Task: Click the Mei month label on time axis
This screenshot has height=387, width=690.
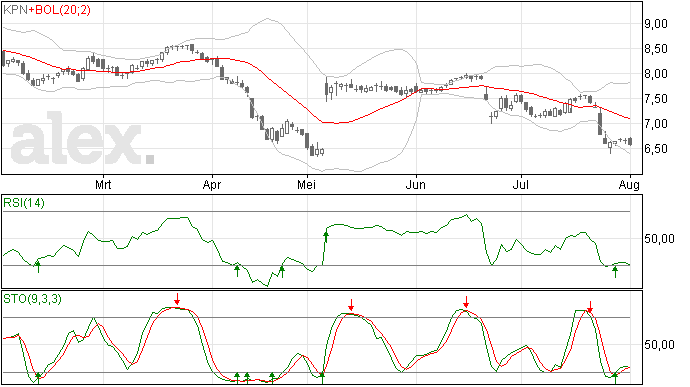Action: (306, 185)
